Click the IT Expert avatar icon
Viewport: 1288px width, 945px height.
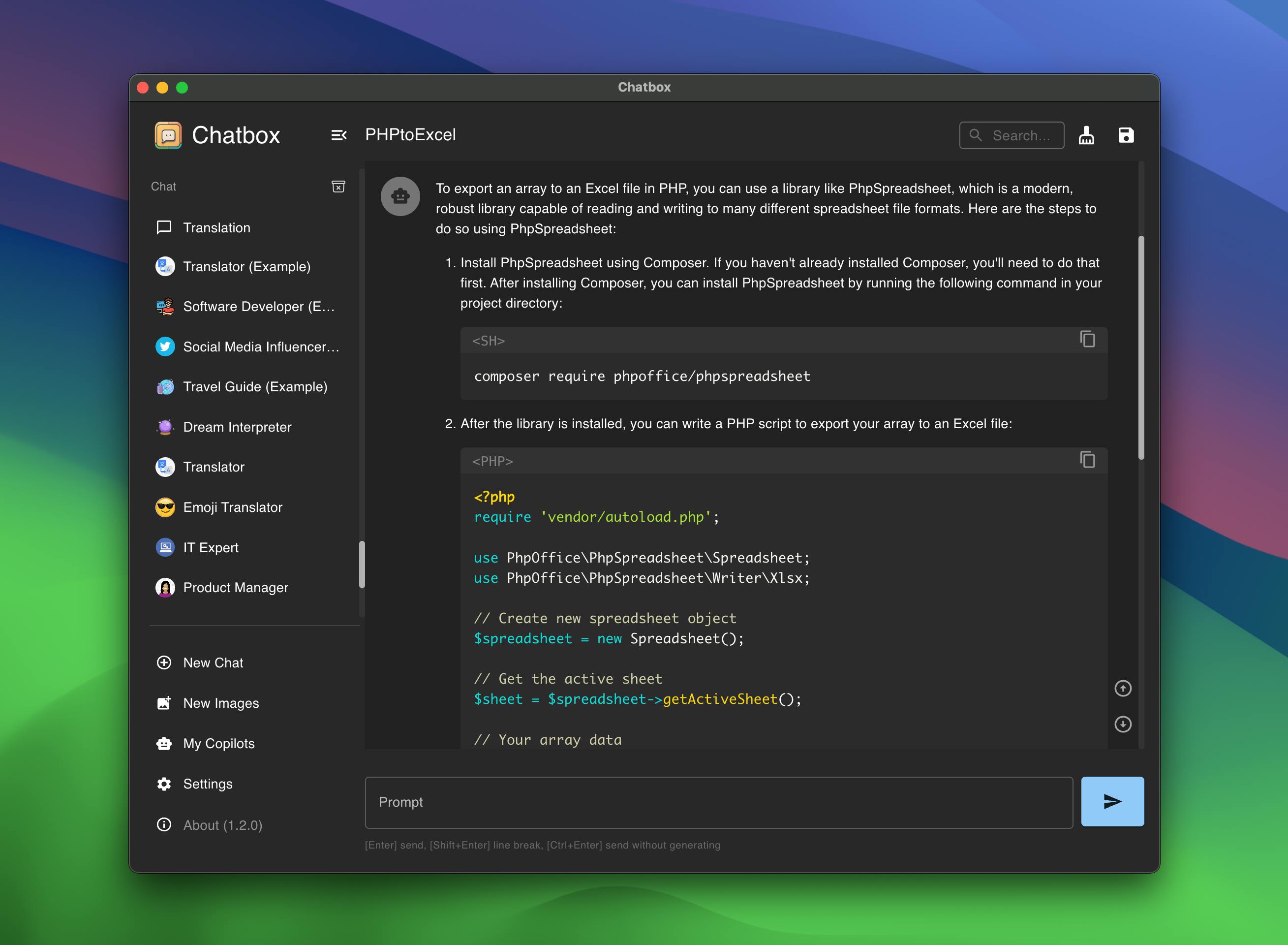pyautogui.click(x=165, y=547)
